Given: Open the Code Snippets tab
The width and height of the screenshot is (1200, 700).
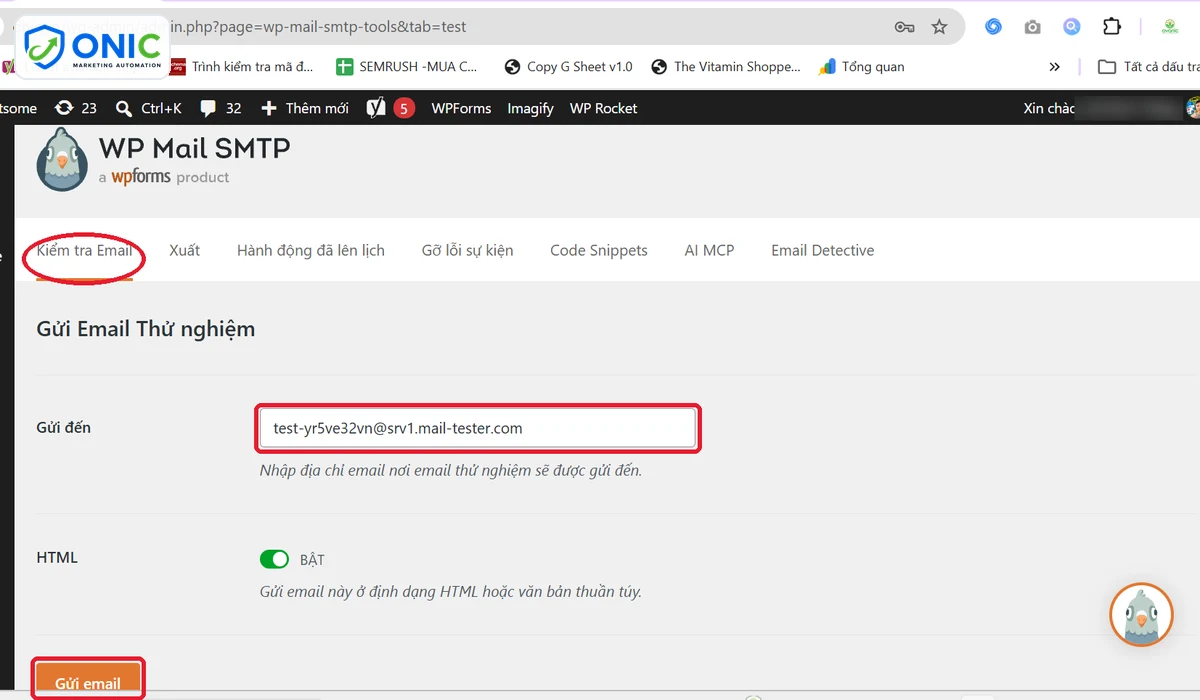Looking at the screenshot, I should [x=599, y=250].
